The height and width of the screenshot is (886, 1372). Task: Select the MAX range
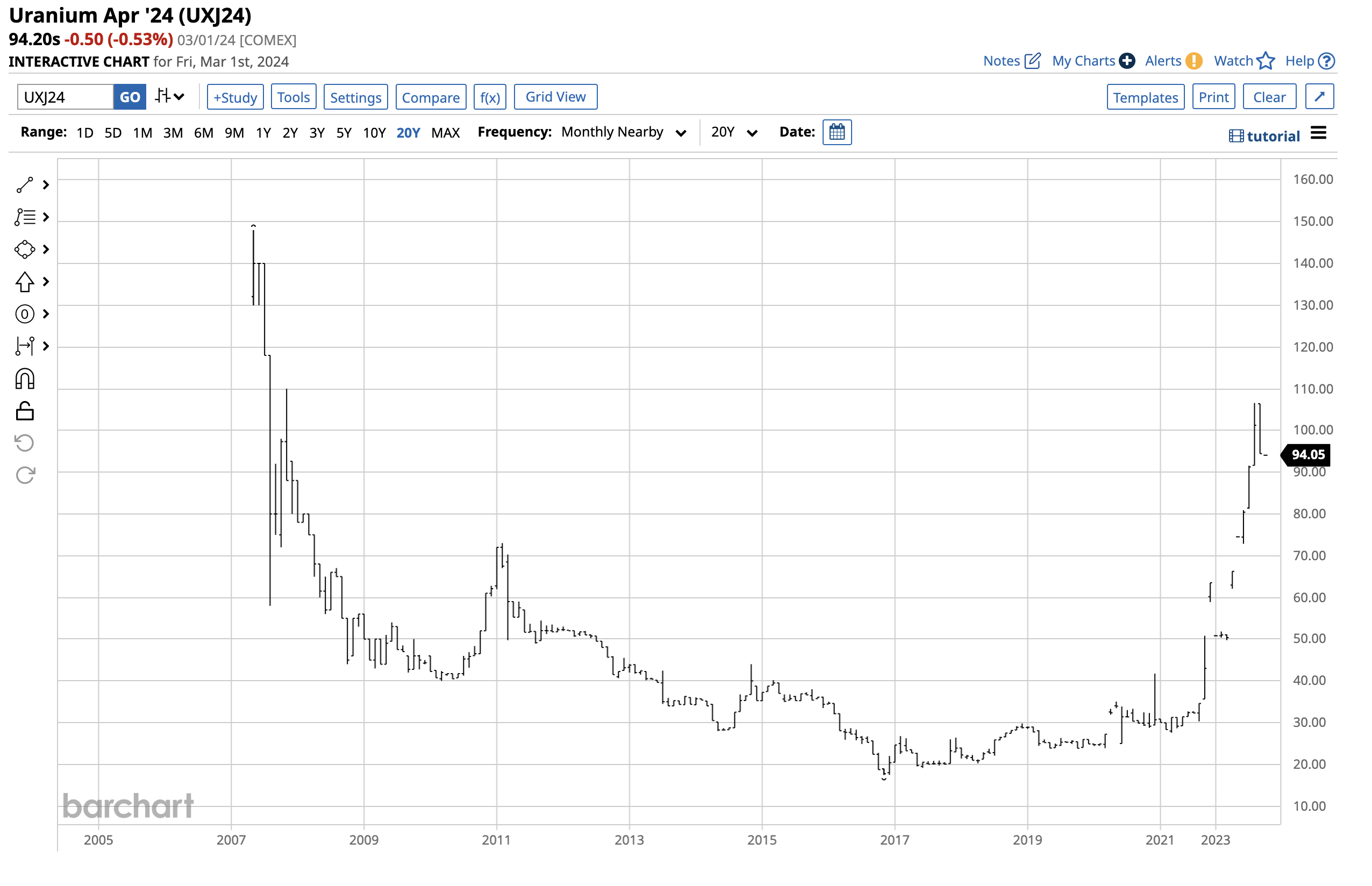(x=445, y=132)
